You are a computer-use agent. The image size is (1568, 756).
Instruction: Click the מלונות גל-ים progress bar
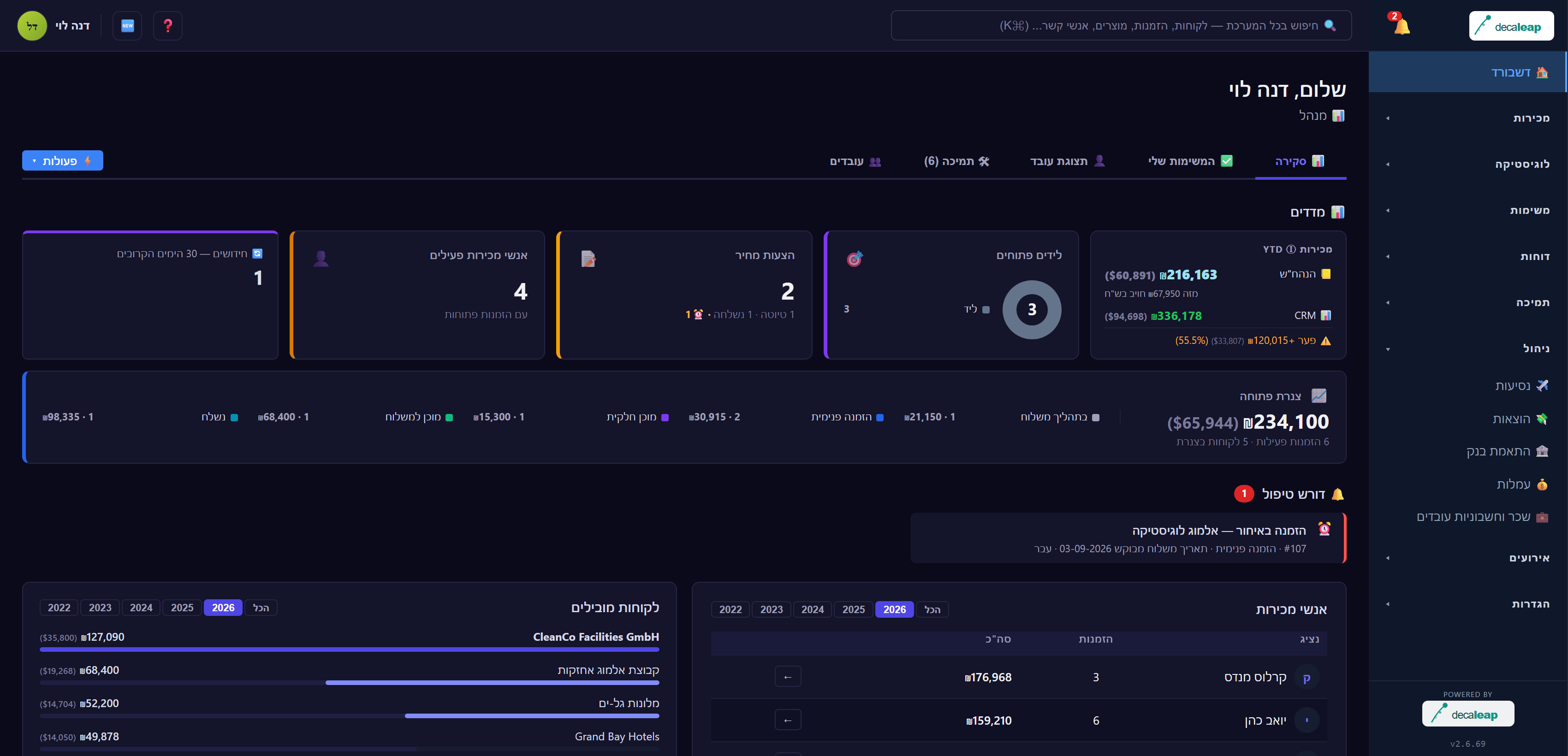(350, 716)
